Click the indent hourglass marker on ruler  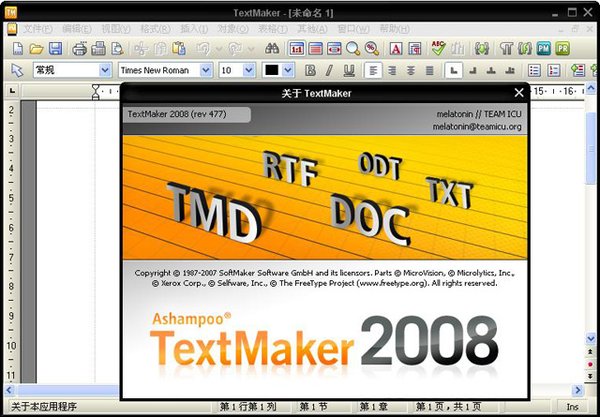pyautogui.click(x=96, y=92)
